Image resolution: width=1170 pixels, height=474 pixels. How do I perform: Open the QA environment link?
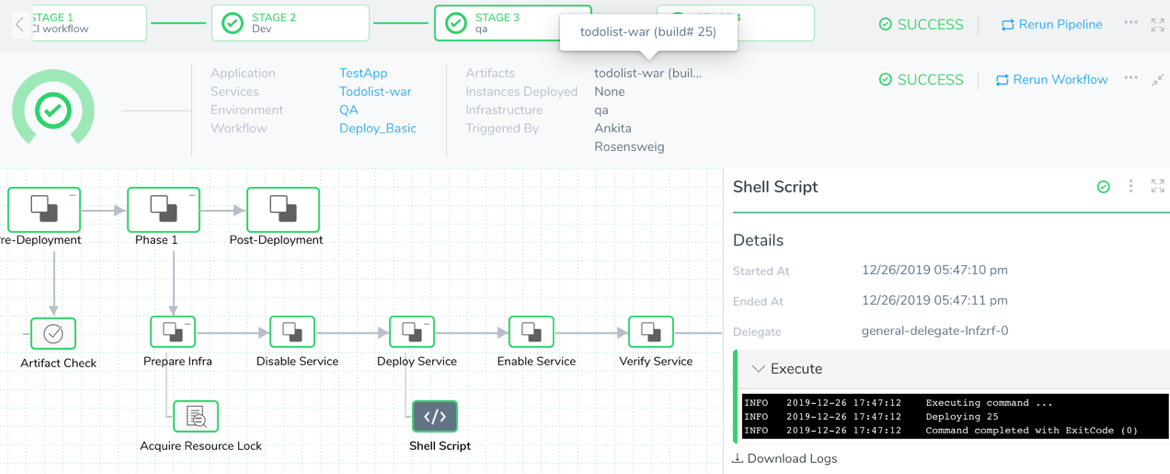(x=348, y=110)
